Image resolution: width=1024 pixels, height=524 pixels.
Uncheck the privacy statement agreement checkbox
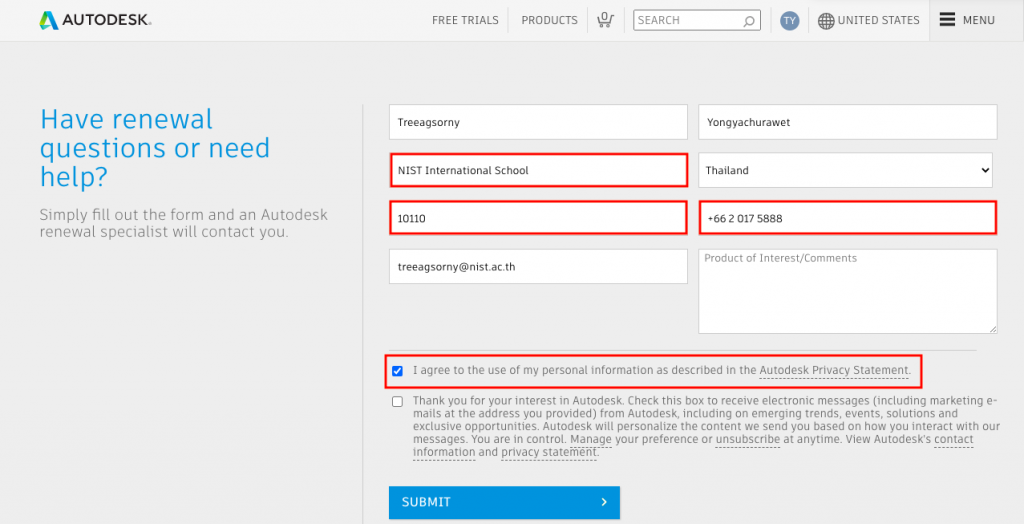(398, 371)
